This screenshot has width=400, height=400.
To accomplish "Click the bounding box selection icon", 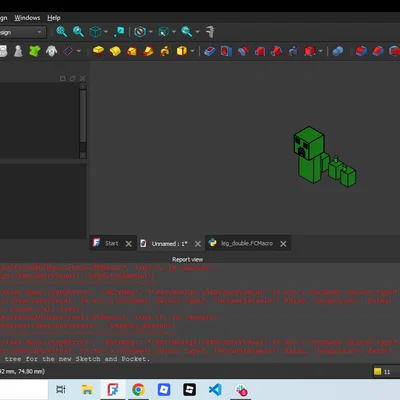I will pyautogui.click(x=163, y=32).
